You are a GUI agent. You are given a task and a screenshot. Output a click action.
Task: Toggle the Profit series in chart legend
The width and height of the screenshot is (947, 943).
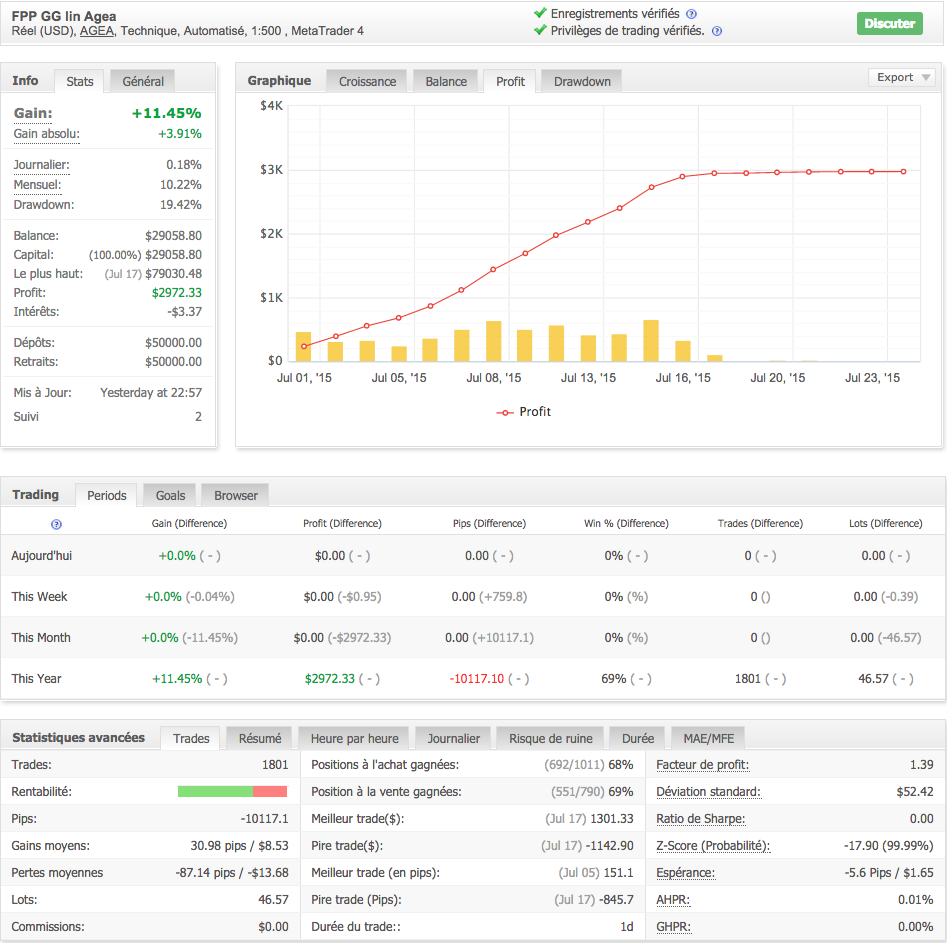coord(523,411)
